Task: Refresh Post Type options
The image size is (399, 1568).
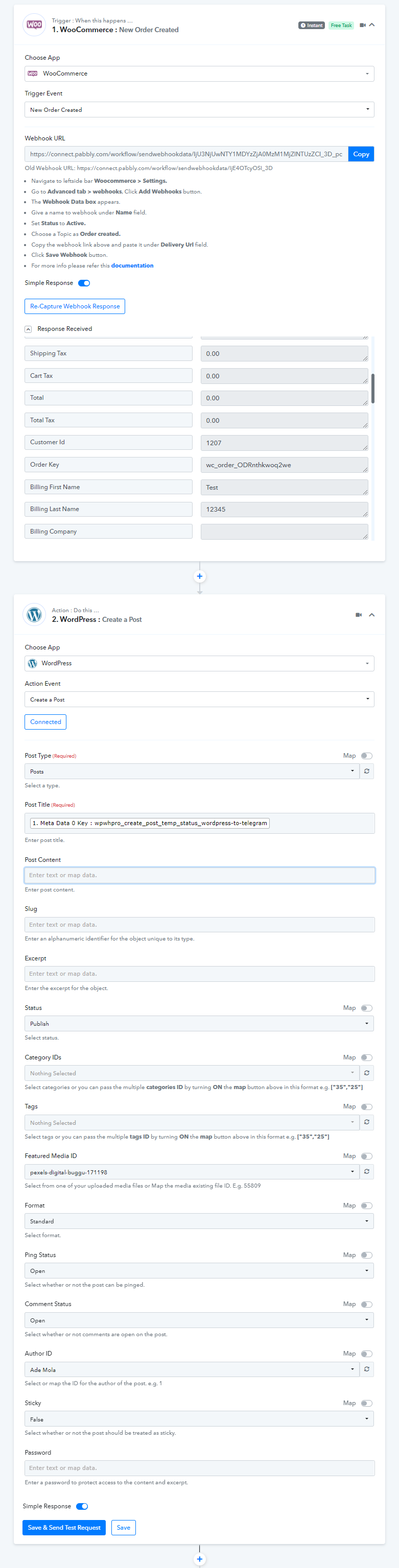Action: (367, 771)
